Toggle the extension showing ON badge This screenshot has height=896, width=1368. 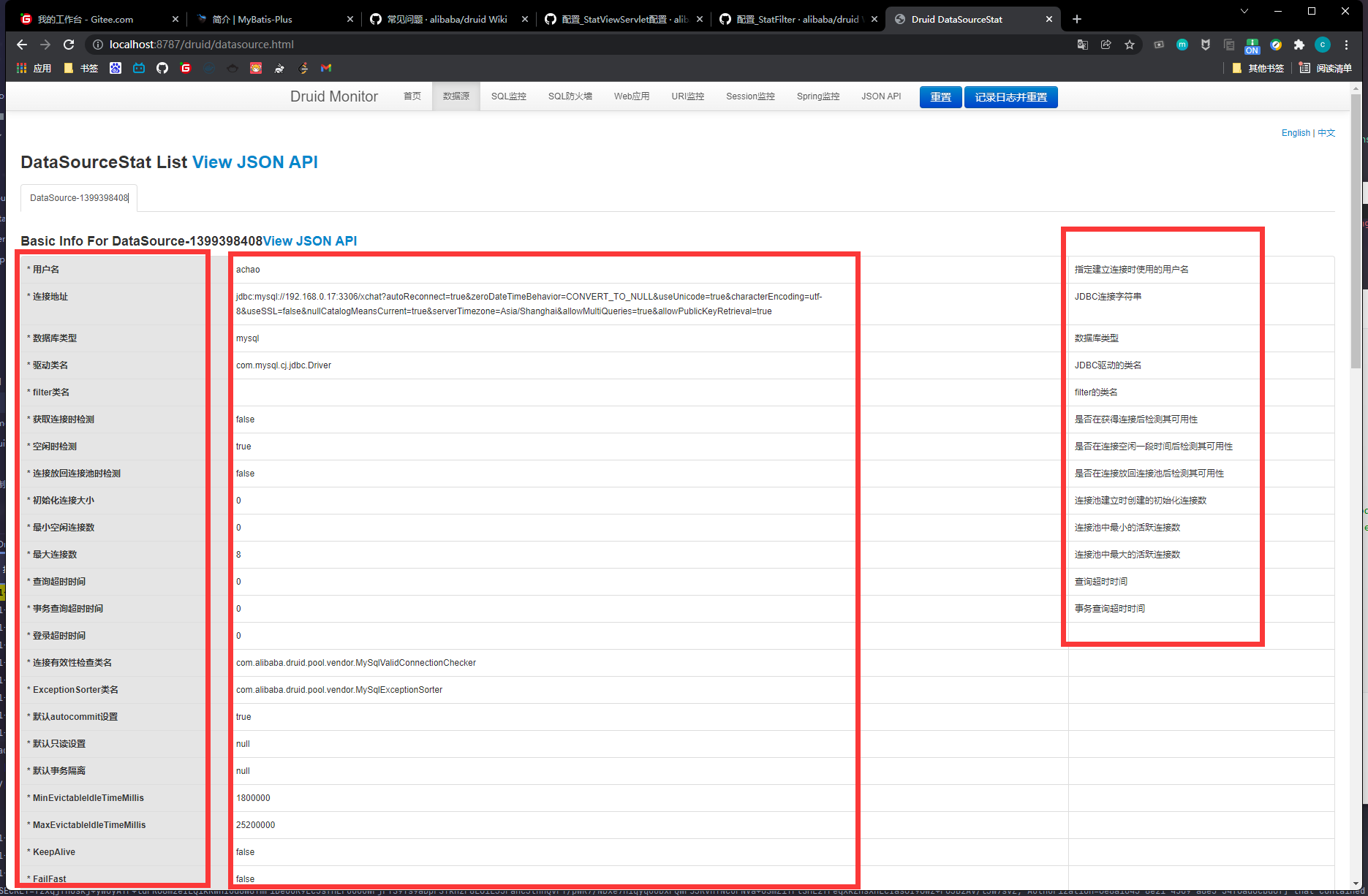pyautogui.click(x=1252, y=45)
